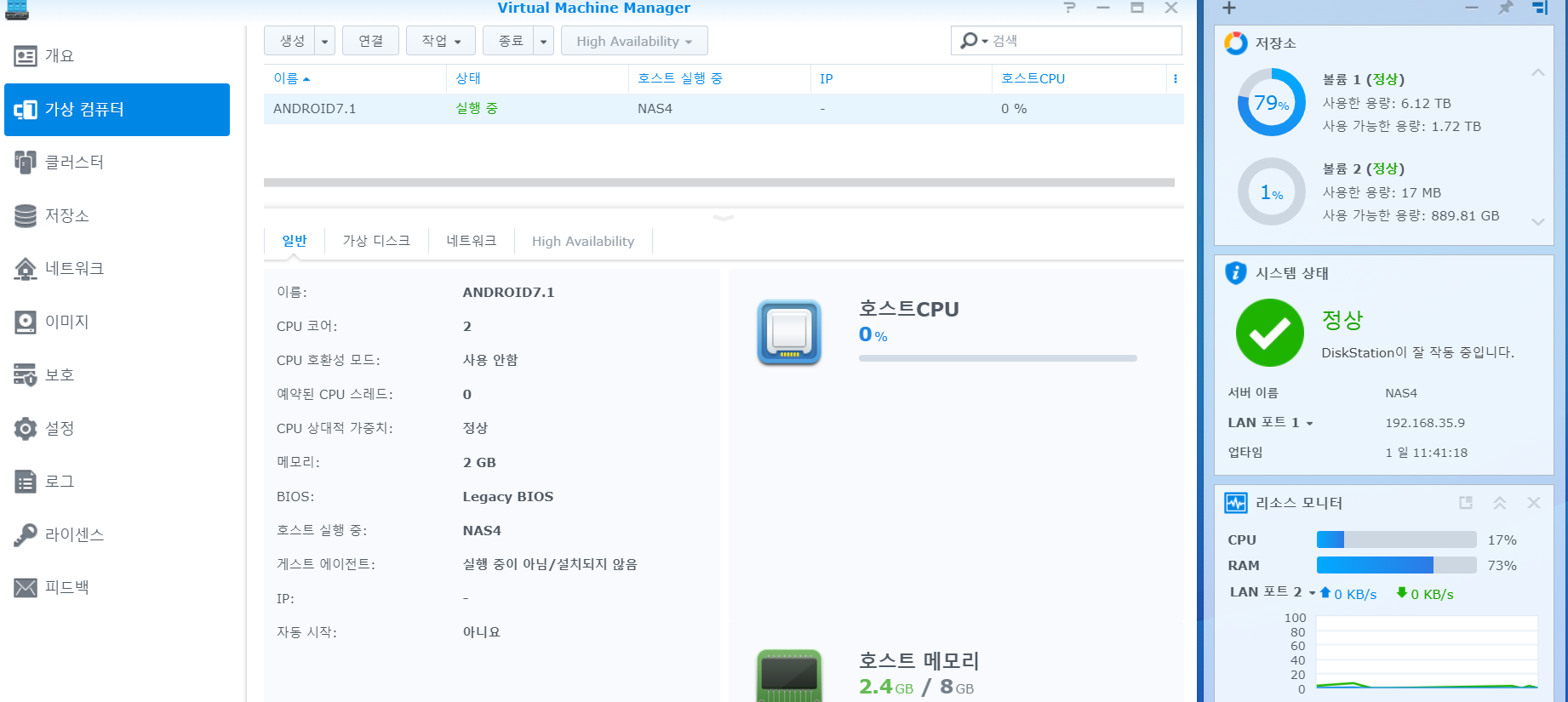The height and width of the screenshot is (702, 1568).
Task: Switch to the High Availability tab
Action: click(x=583, y=241)
